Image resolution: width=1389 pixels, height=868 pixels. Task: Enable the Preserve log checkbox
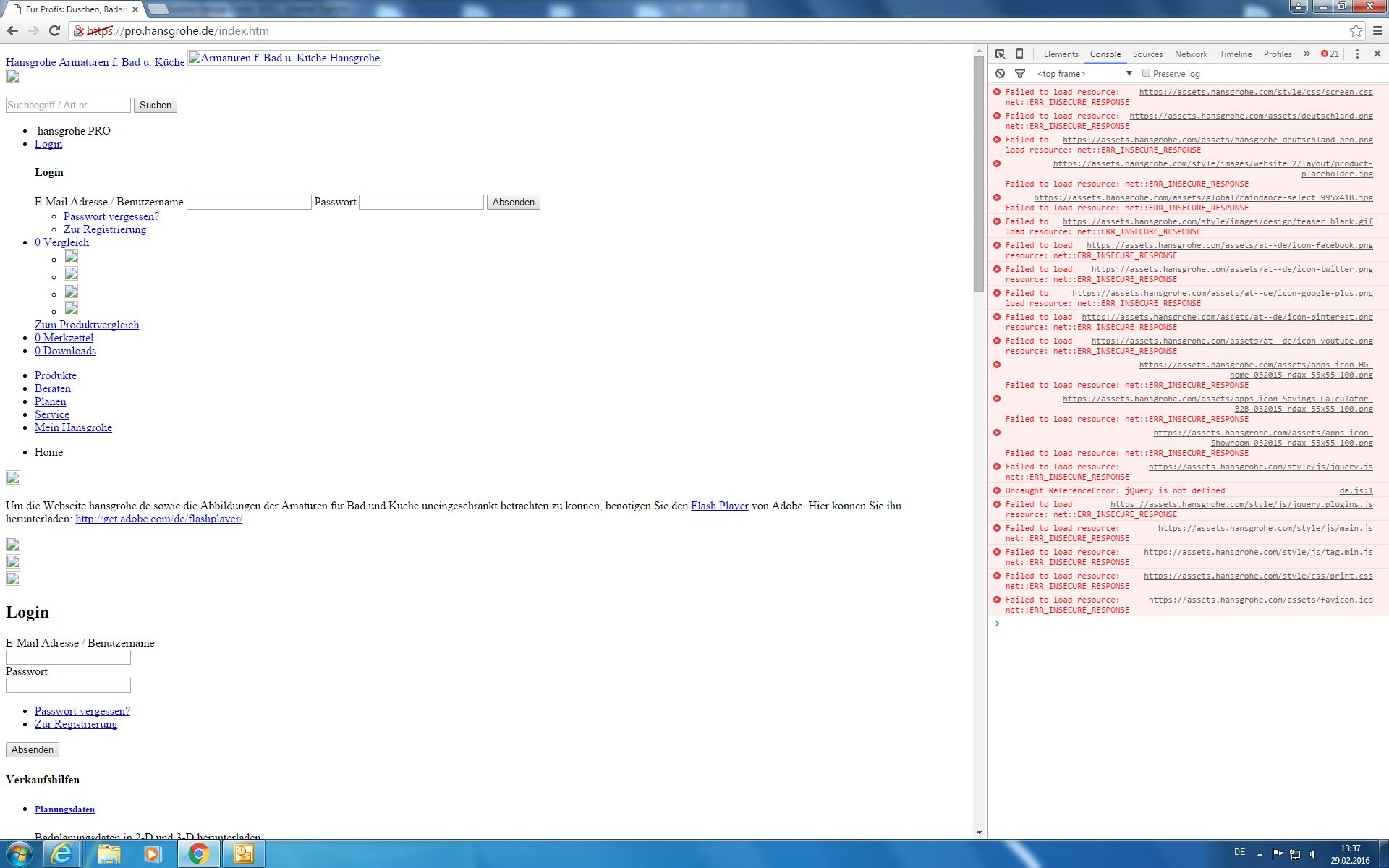point(1146,73)
